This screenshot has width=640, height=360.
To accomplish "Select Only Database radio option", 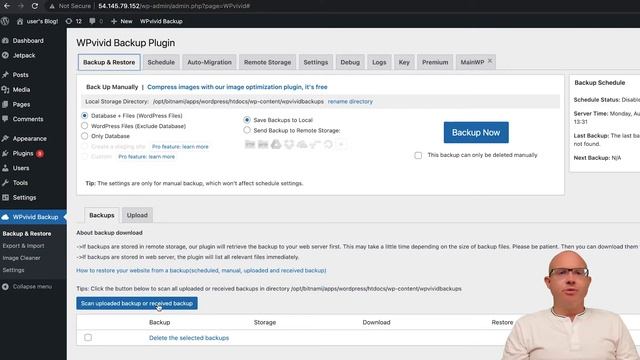I will pos(84,136).
